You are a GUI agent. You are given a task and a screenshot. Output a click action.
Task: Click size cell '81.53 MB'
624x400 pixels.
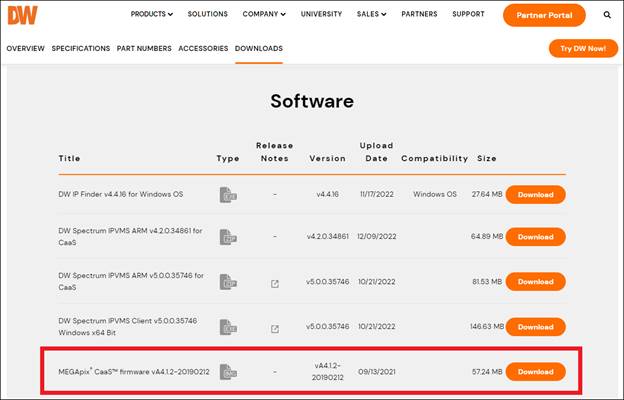click(487, 281)
